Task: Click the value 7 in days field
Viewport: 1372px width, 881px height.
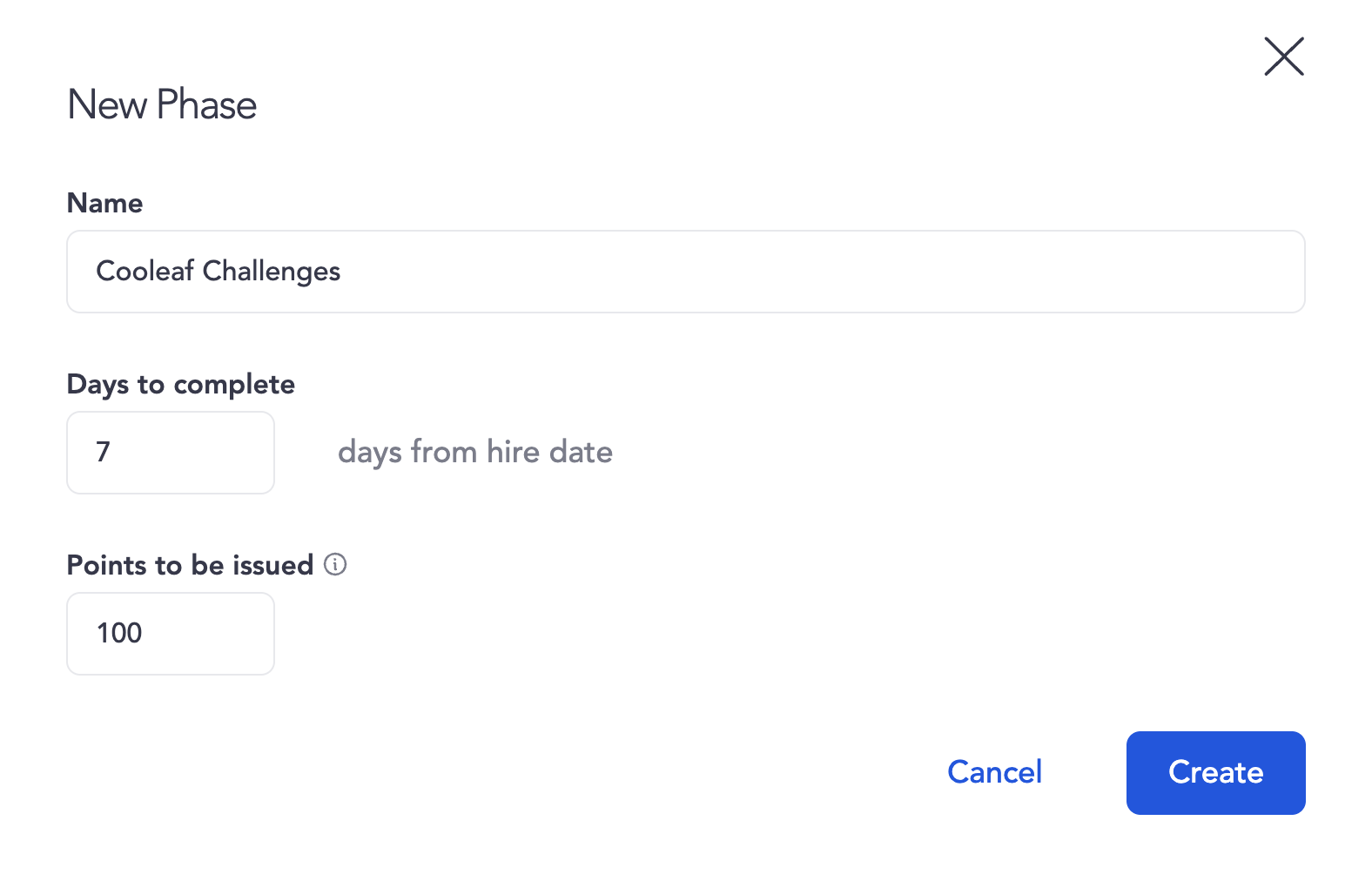Action: (x=103, y=452)
